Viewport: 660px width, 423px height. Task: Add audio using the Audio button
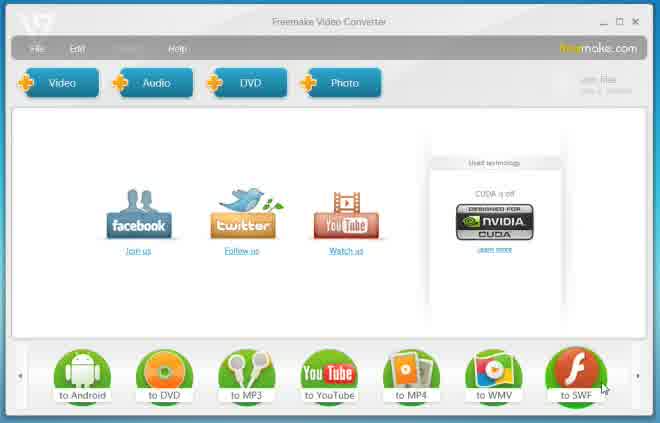pyautogui.click(x=153, y=83)
